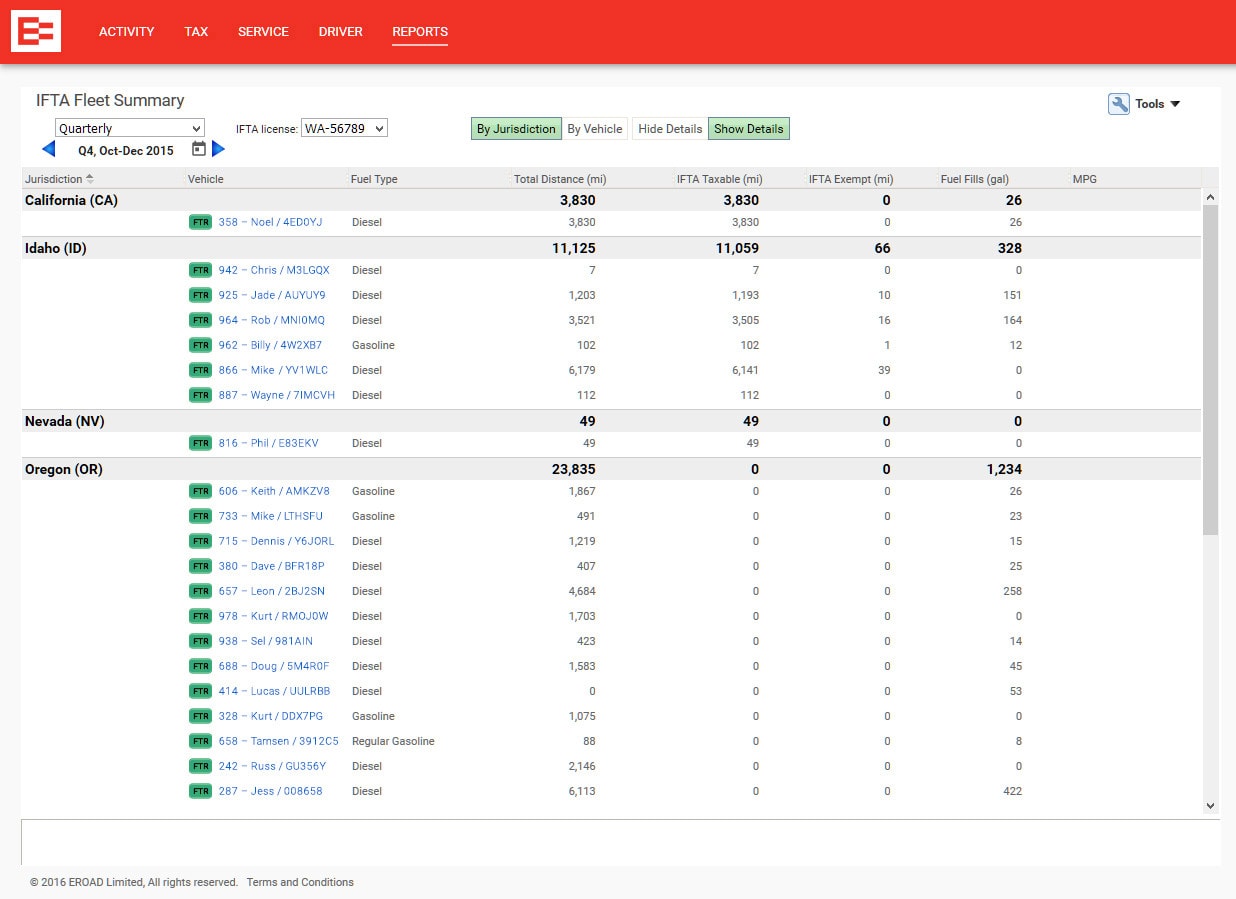The width and height of the screenshot is (1236, 899).
Task: Open the Quarterly period dropdown
Action: (x=130, y=128)
